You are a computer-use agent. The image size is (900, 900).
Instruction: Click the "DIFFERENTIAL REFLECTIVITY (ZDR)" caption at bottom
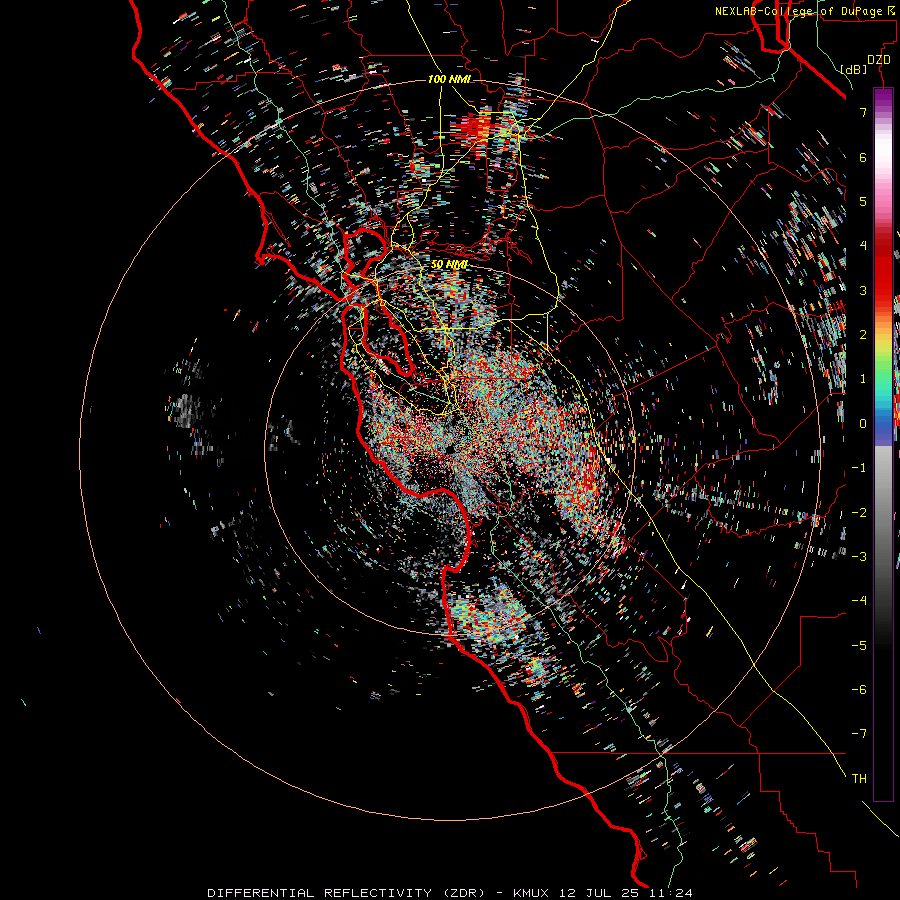tap(346, 893)
